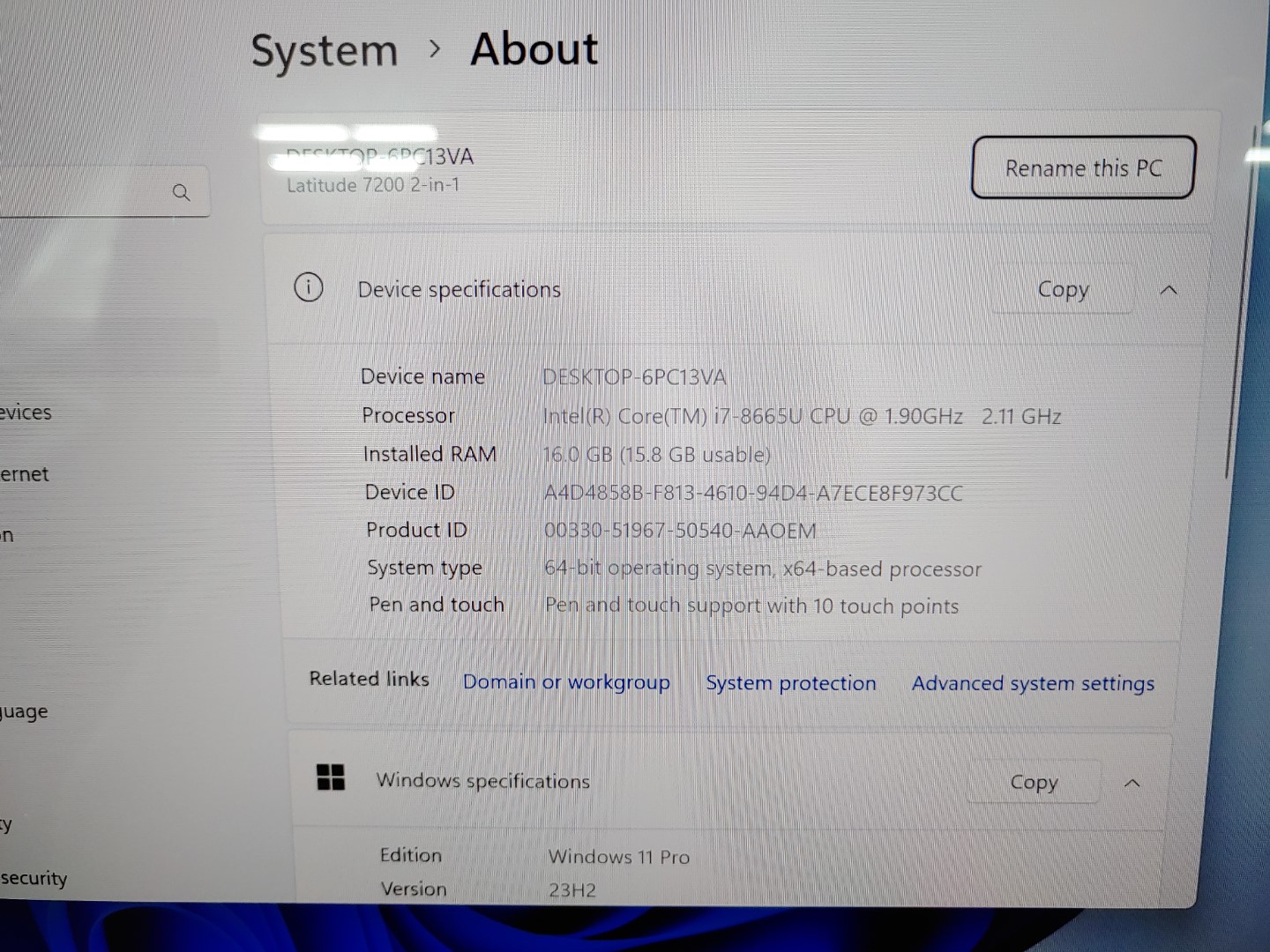The width and height of the screenshot is (1270, 952).
Task: Select the System type 64-bit value
Action: tap(763, 569)
